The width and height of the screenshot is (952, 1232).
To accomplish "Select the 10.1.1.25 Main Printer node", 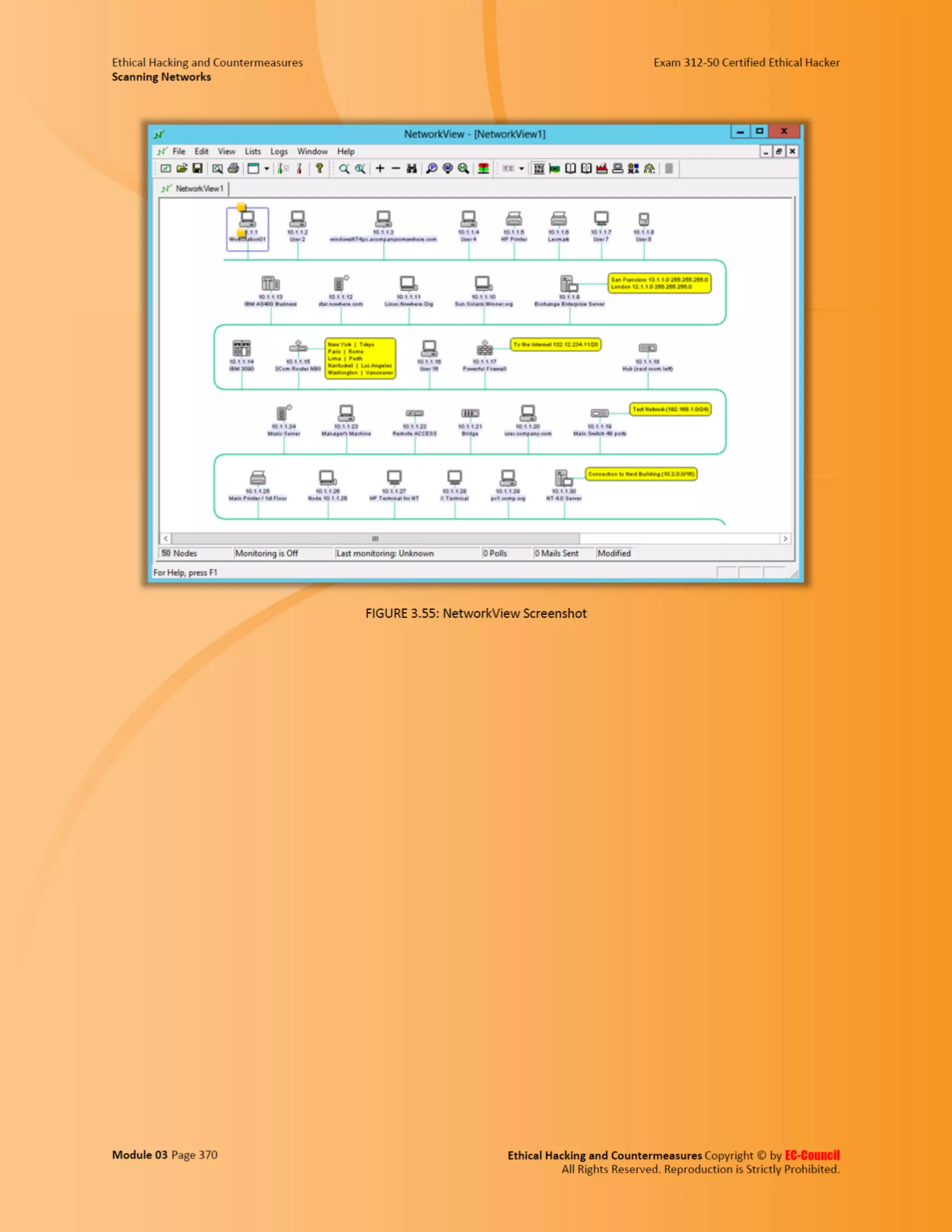I will pyautogui.click(x=258, y=485).
